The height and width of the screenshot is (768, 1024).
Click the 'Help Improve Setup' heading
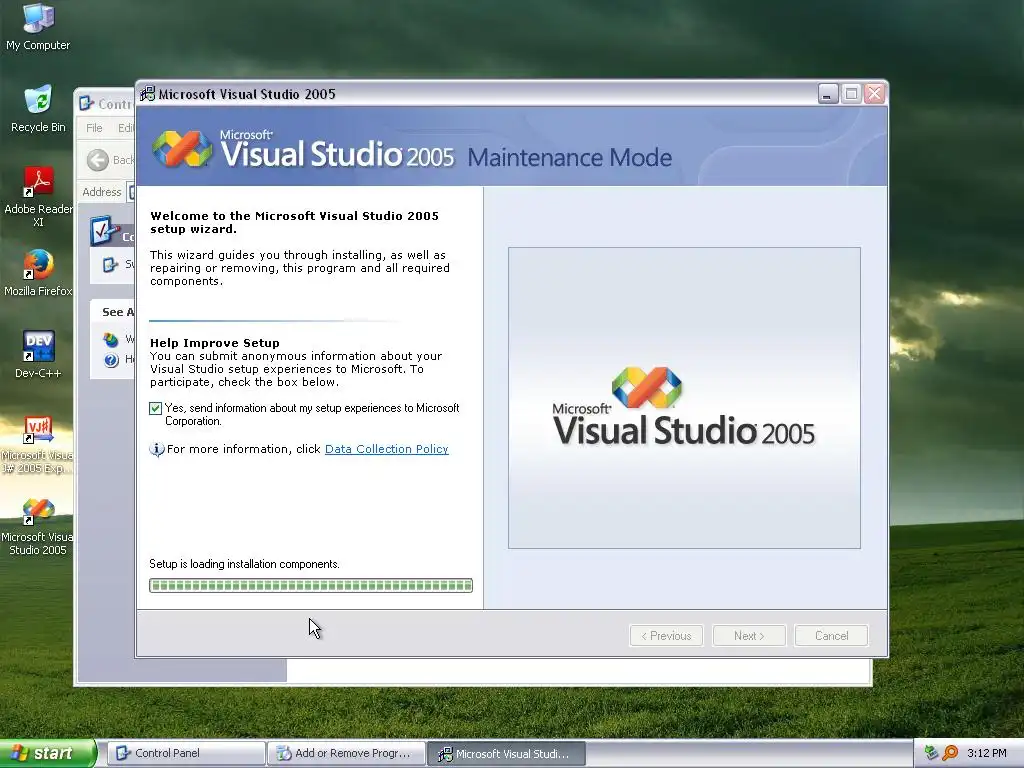(x=215, y=343)
